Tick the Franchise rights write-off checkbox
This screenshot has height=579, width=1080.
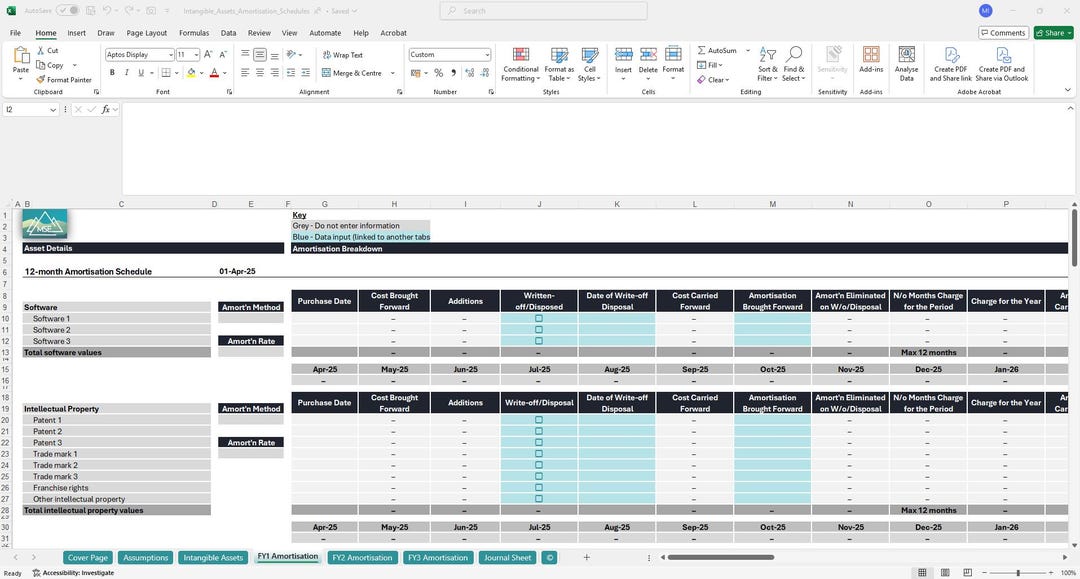(539, 487)
